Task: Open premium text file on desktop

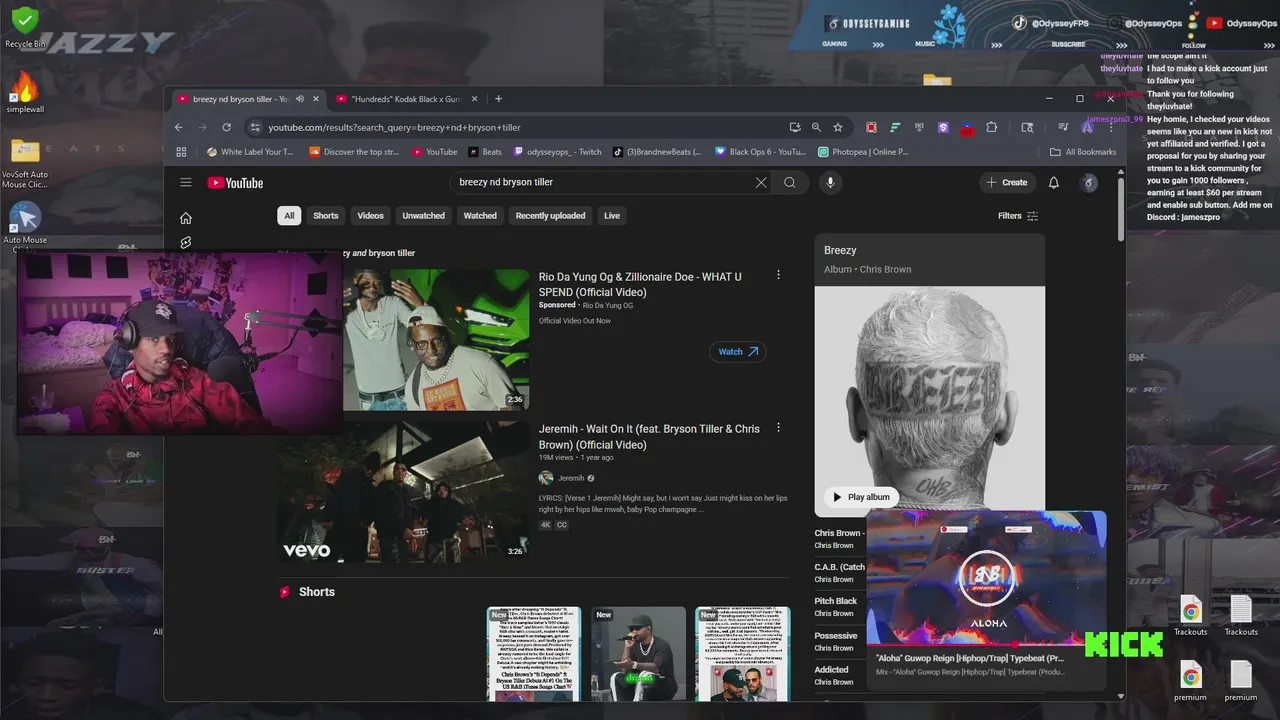Action: click(1240, 681)
